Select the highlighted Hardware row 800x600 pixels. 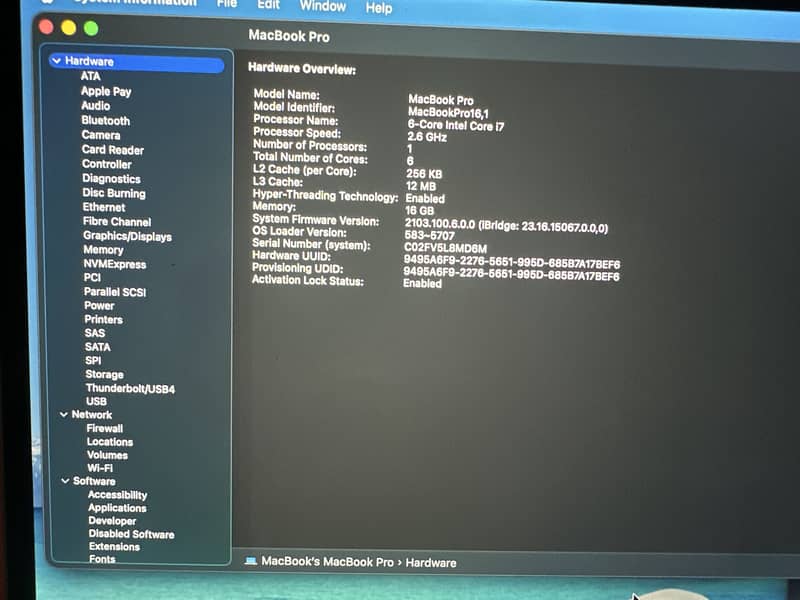(x=137, y=62)
